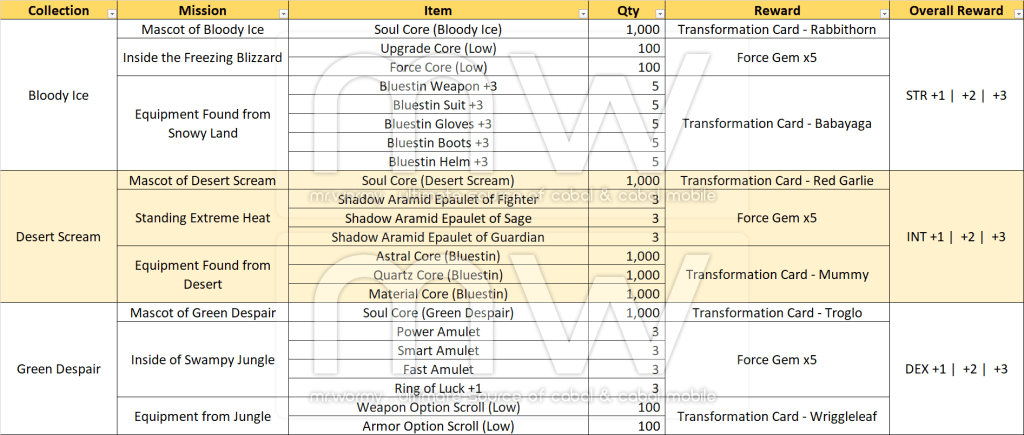Click the Desert Scream collection cell
The height and width of the screenshot is (435, 1024).
[59, 237]
